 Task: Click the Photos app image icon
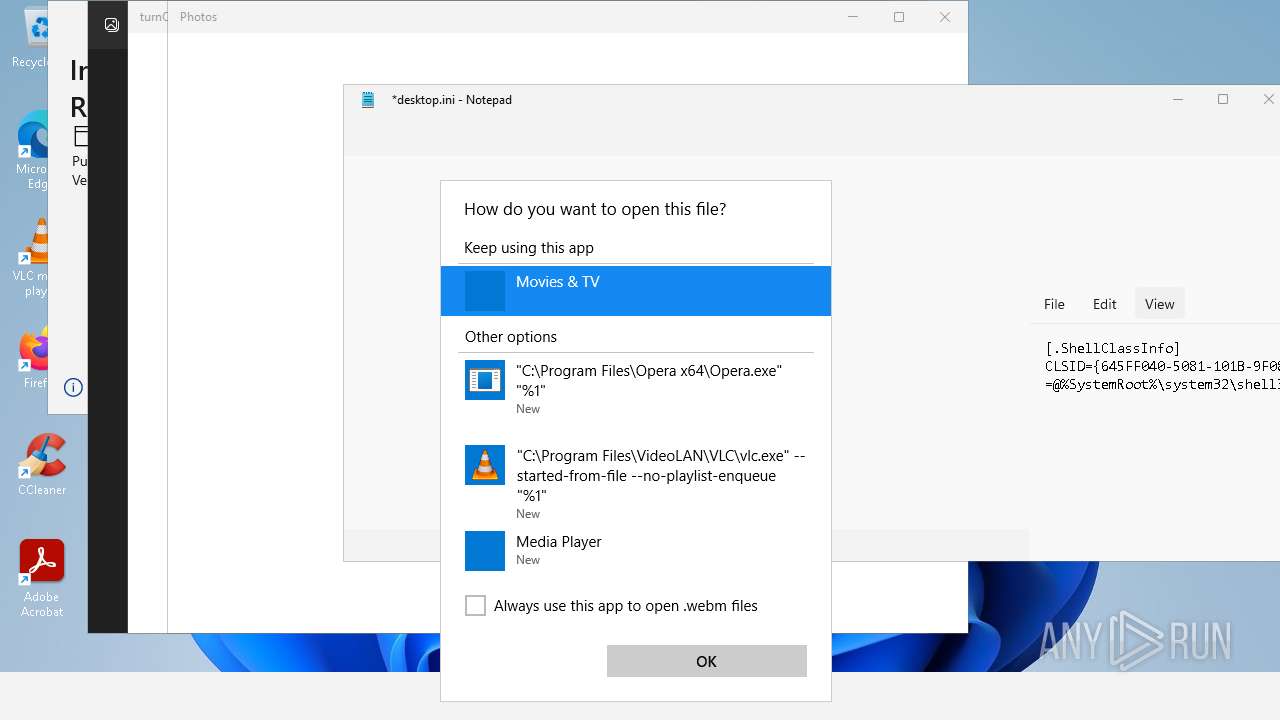tap(112, 24)
